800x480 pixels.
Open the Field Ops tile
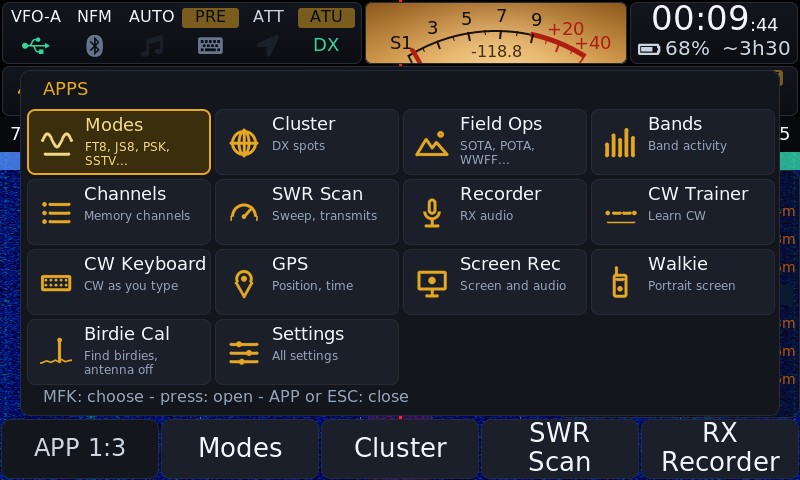tap(494, 142)
